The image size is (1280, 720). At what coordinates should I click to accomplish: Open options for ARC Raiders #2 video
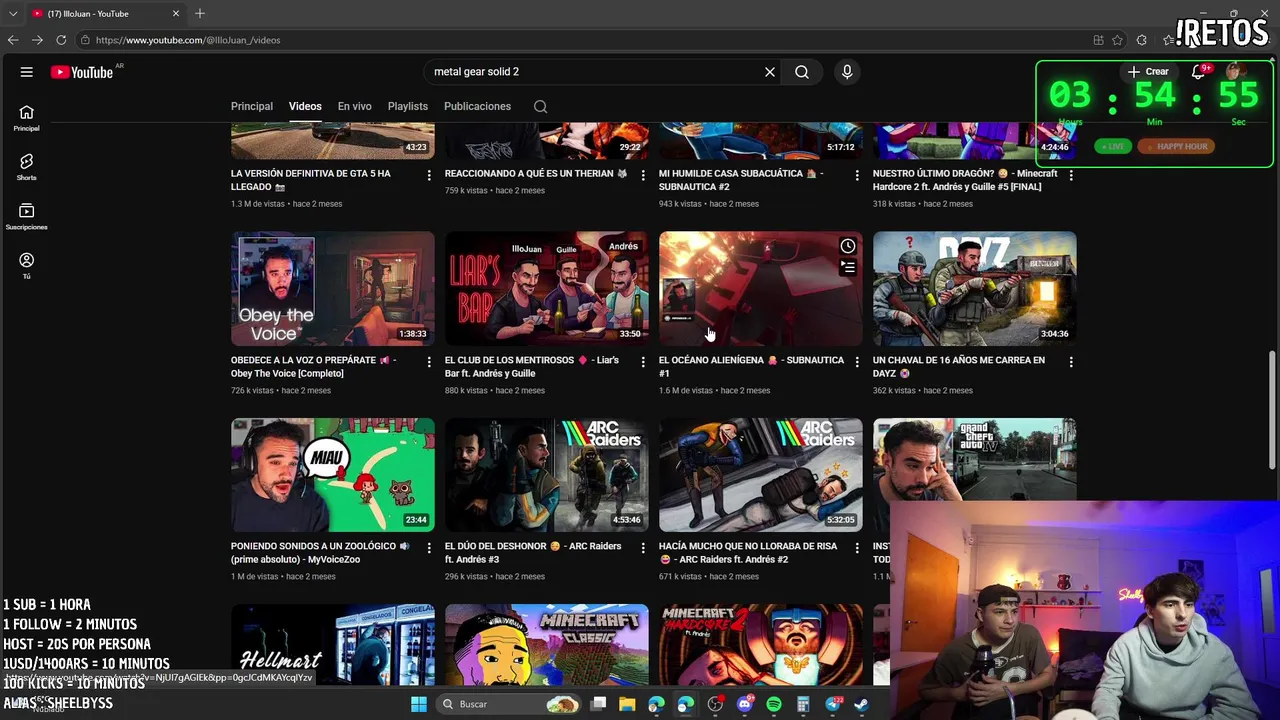pyautogui.click(x=857, y=548)
